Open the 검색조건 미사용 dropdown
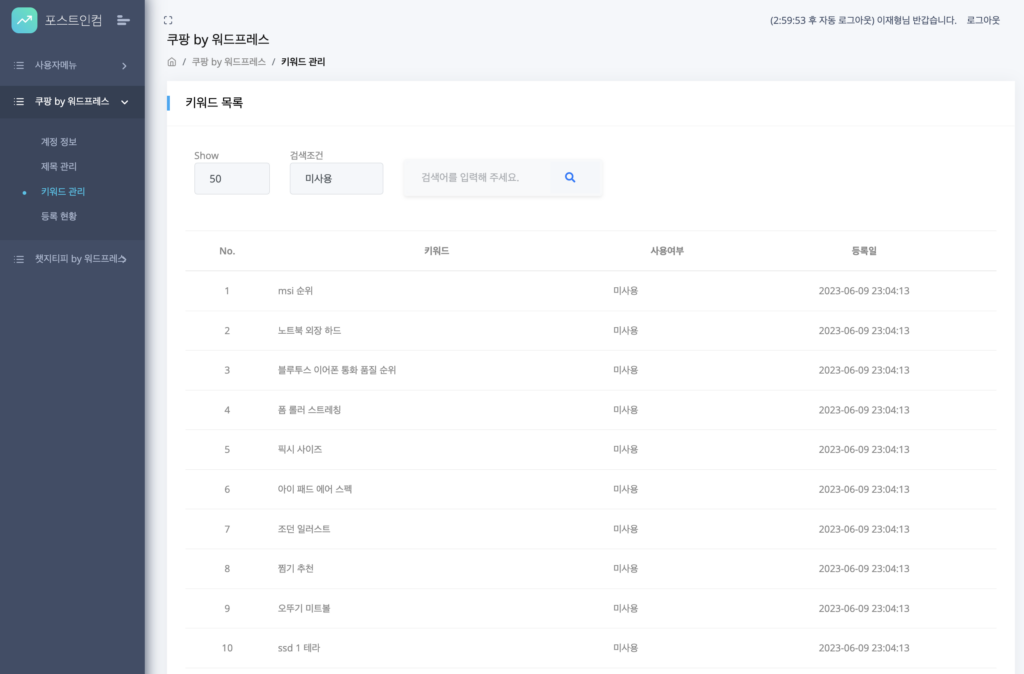The image size is (1024, 674). [x=336, y=178]
